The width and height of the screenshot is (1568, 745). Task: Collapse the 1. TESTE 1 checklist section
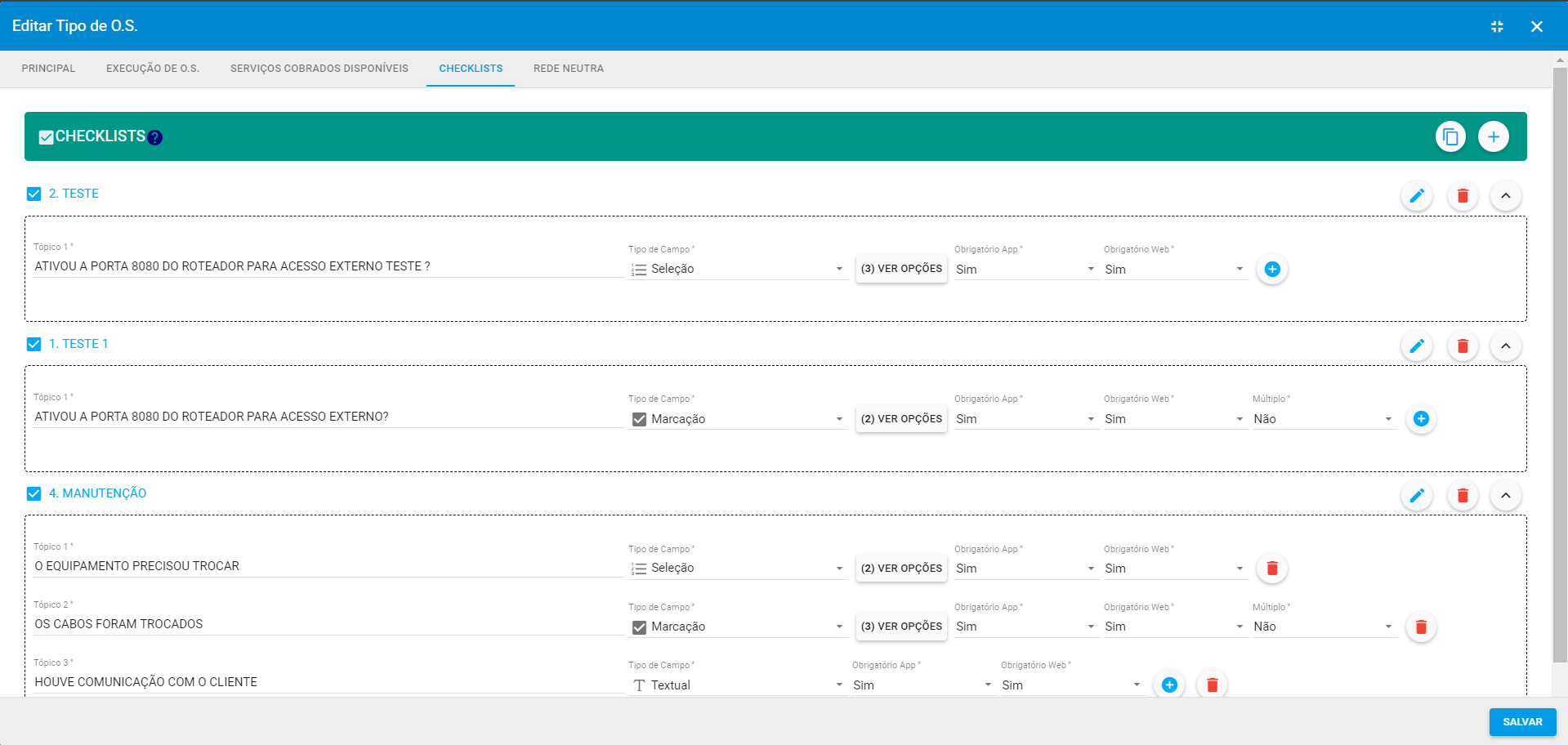click(1505, 346)
